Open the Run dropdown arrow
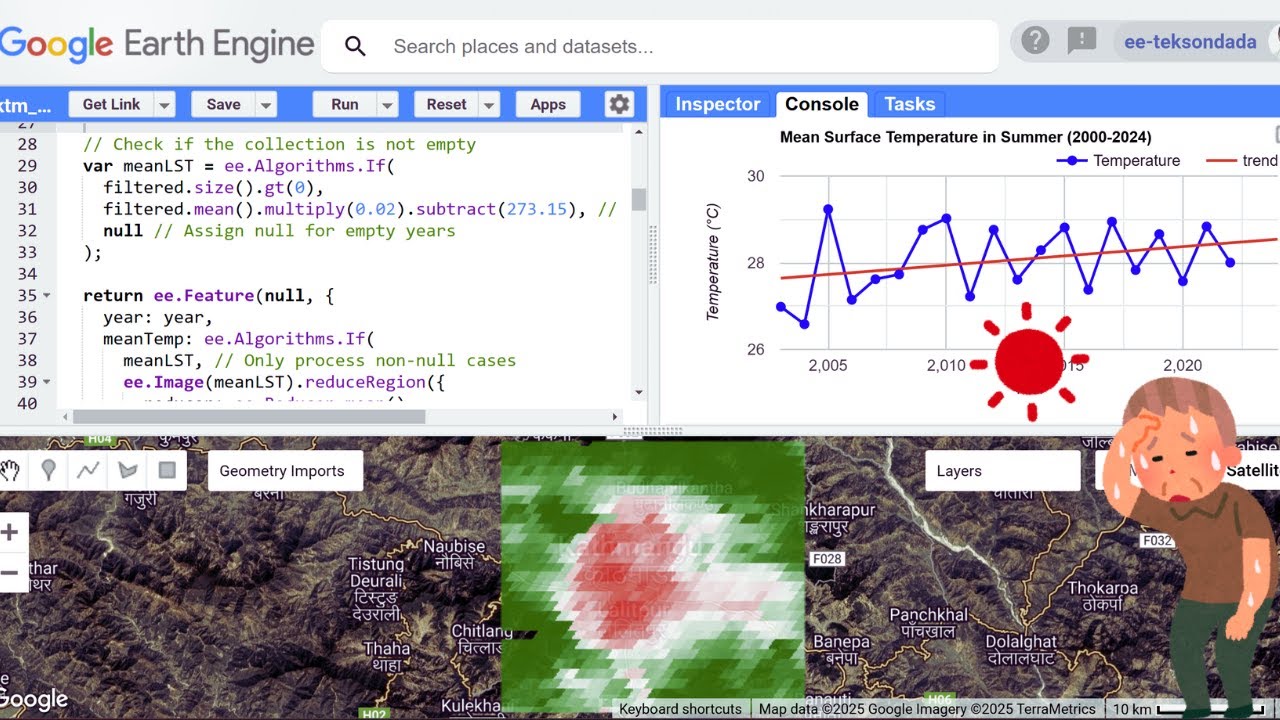 (x=388, y=104)
